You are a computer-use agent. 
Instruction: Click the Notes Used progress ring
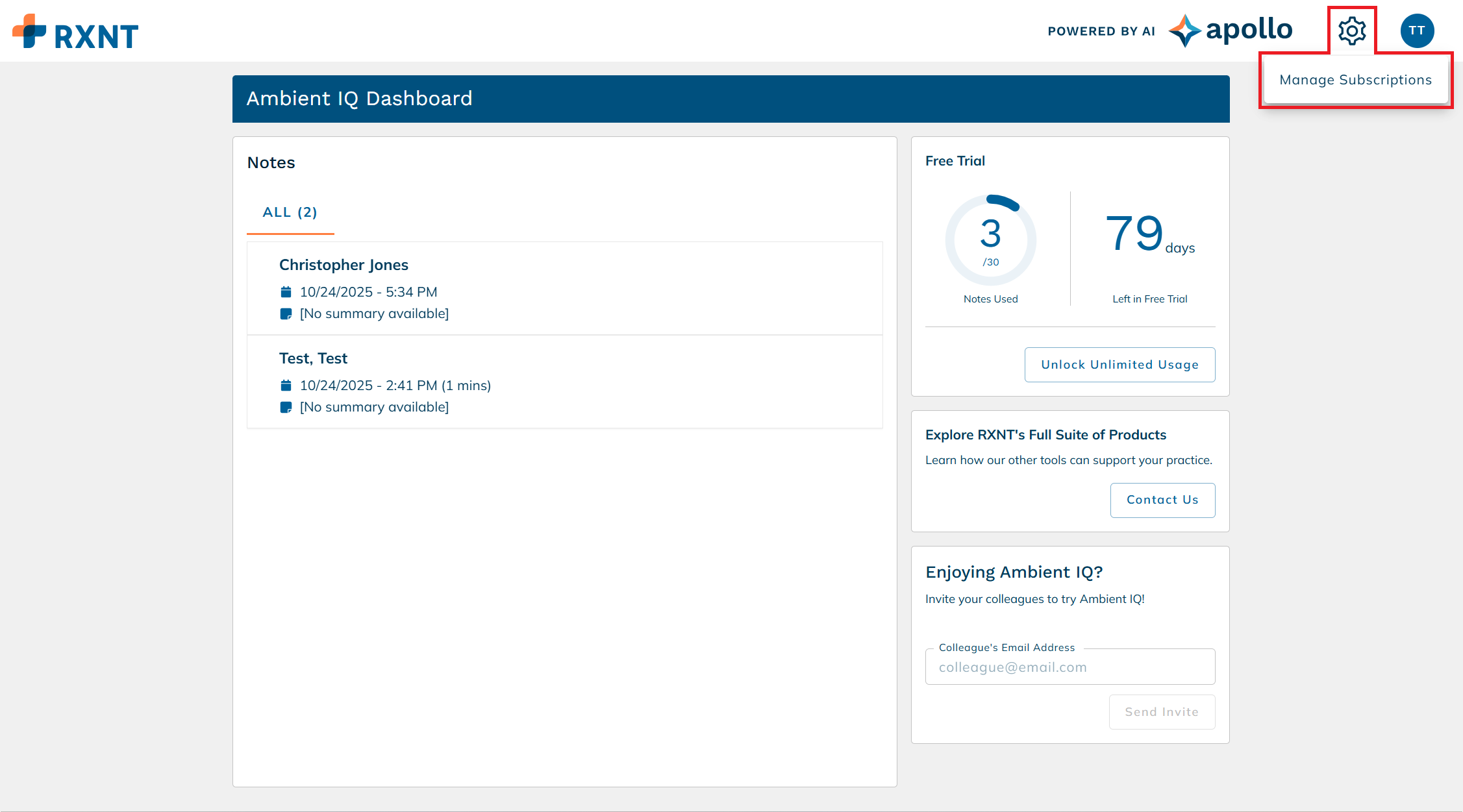[x=990, y=240]
